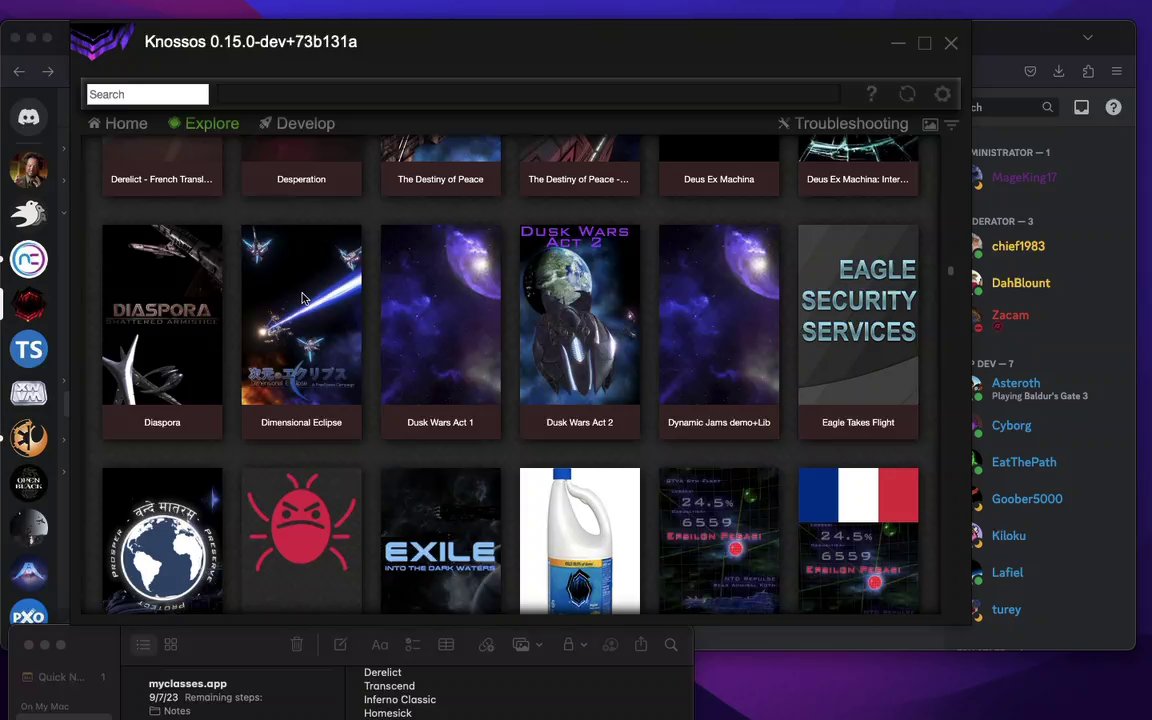
Task: Open Discord home direct messages icon
Action: (x=29, y=116)
